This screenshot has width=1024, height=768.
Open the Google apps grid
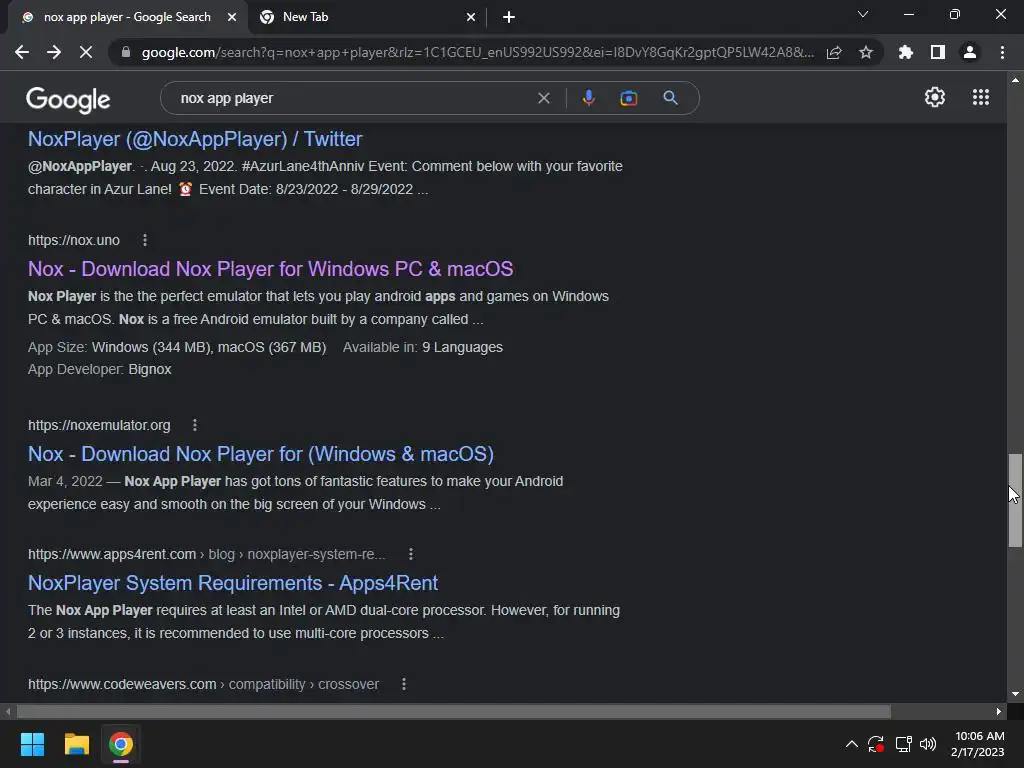pos(981,97)
